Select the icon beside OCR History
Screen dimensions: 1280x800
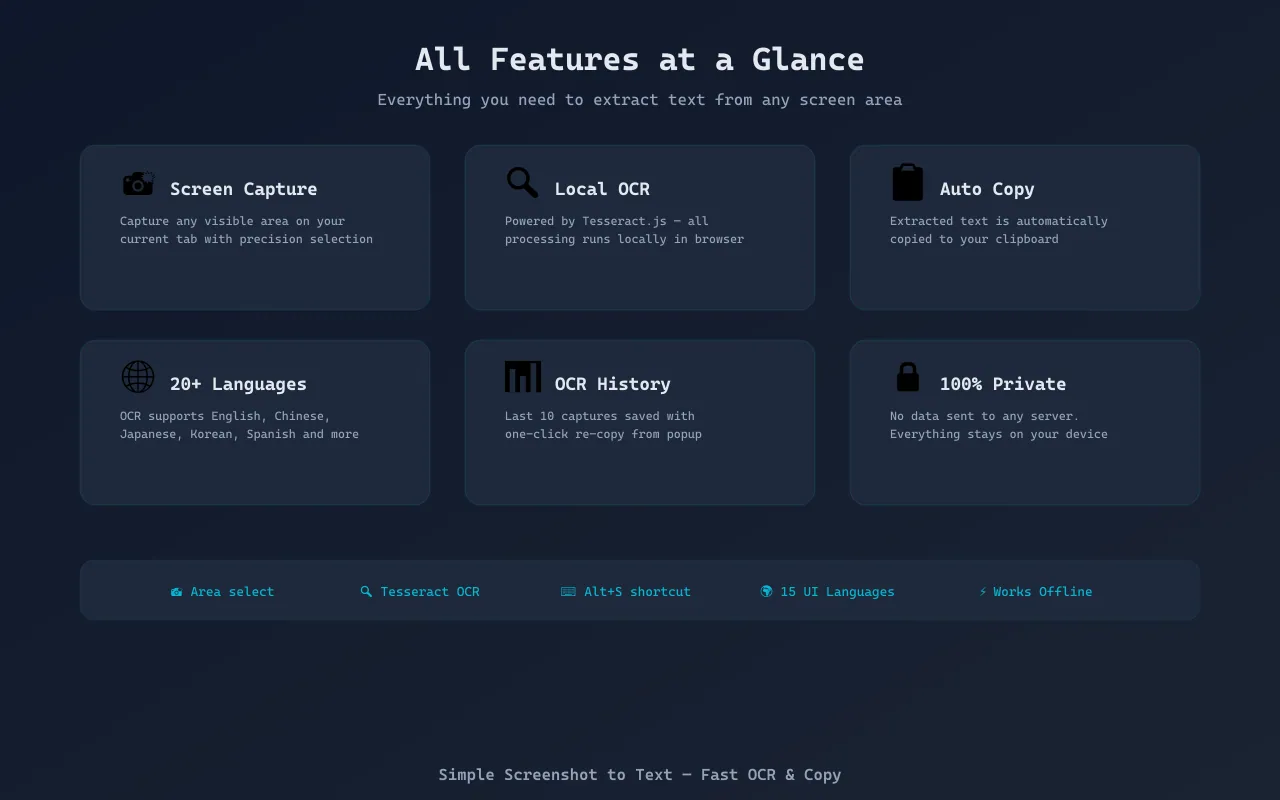tap(523, 377)
